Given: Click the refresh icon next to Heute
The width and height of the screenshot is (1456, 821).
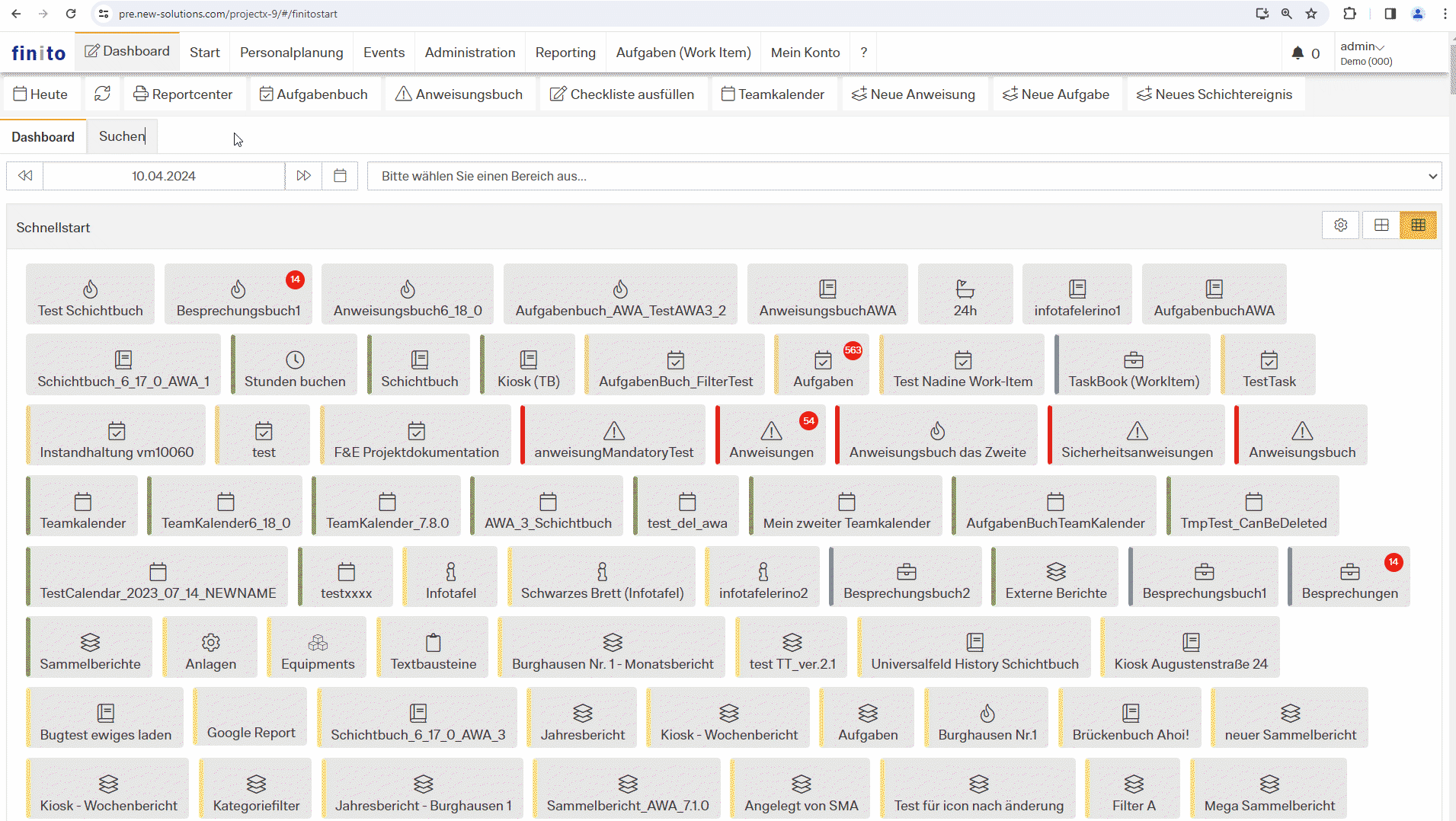Looking at the screenshot, I should (x=102, y=94).
